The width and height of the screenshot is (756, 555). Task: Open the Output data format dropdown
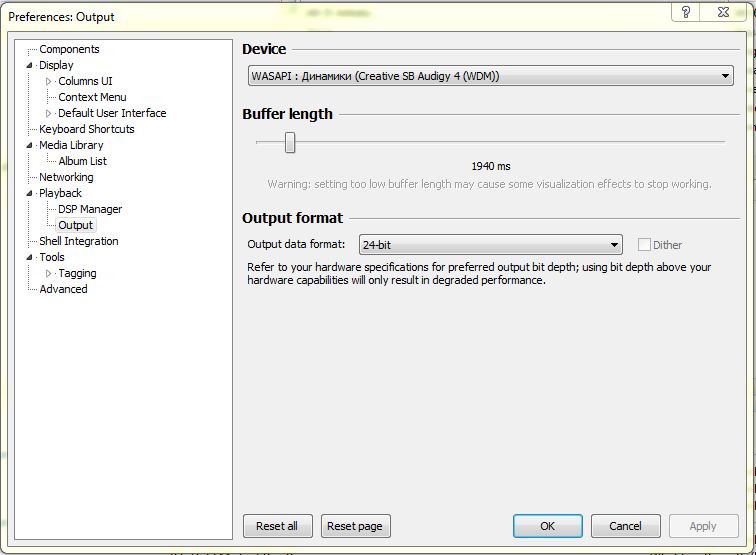click(x=490, y=244)
